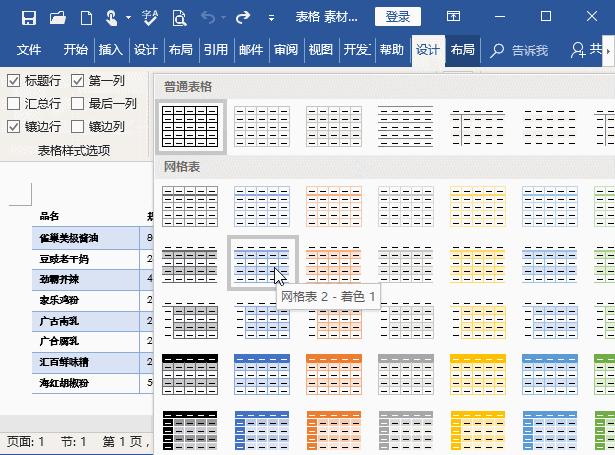The width and height of the screenshot is (615, 455).
Task: Undo the last action
Action: click(x=208, y=17)
